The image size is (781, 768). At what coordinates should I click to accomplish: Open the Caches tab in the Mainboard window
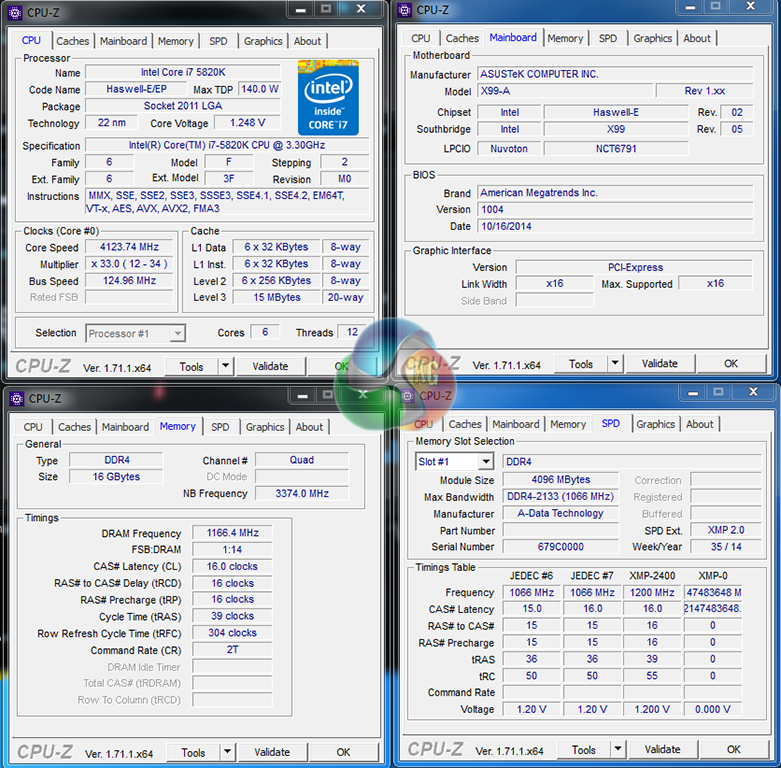click(462, 38)
